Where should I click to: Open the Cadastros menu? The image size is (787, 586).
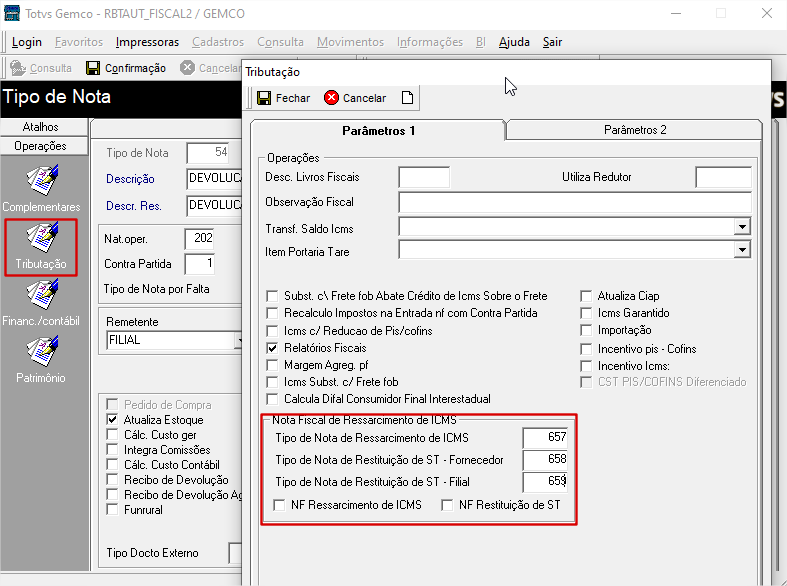pos(218,42)
